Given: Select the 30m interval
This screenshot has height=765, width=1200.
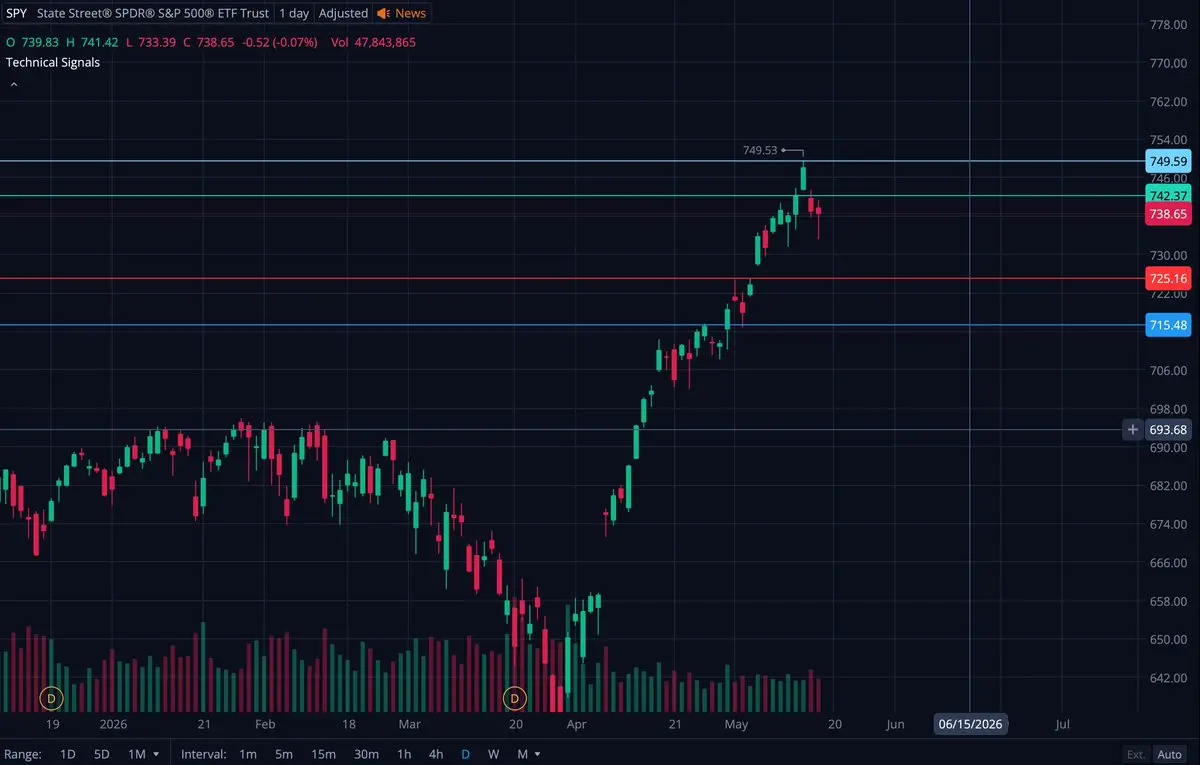Looking at the screenshot, I should [x=366, y=754].
